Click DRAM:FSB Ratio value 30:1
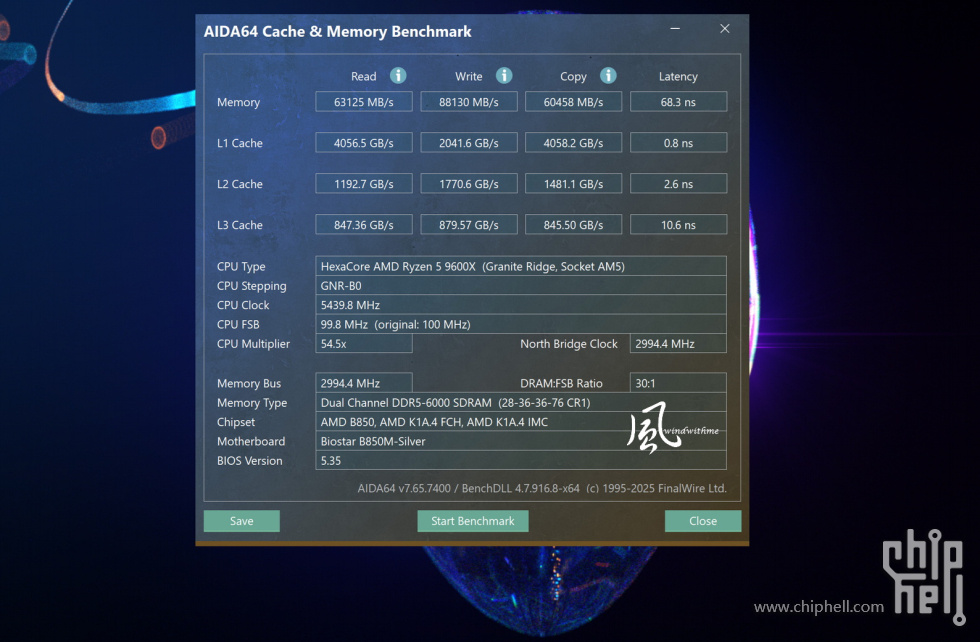This screenshot has height=642, width=980. tap(679, 383)
